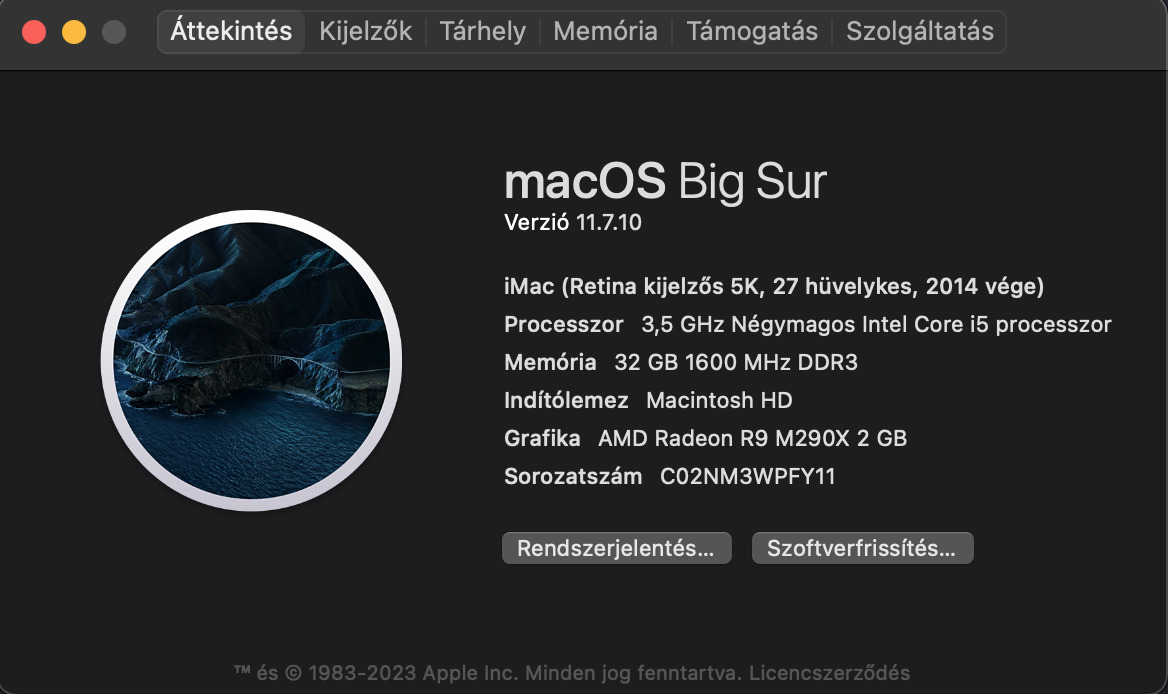Close the window with the red button
The width and height of the screenshot is (1168, 694).
click(x=34, y=32)
